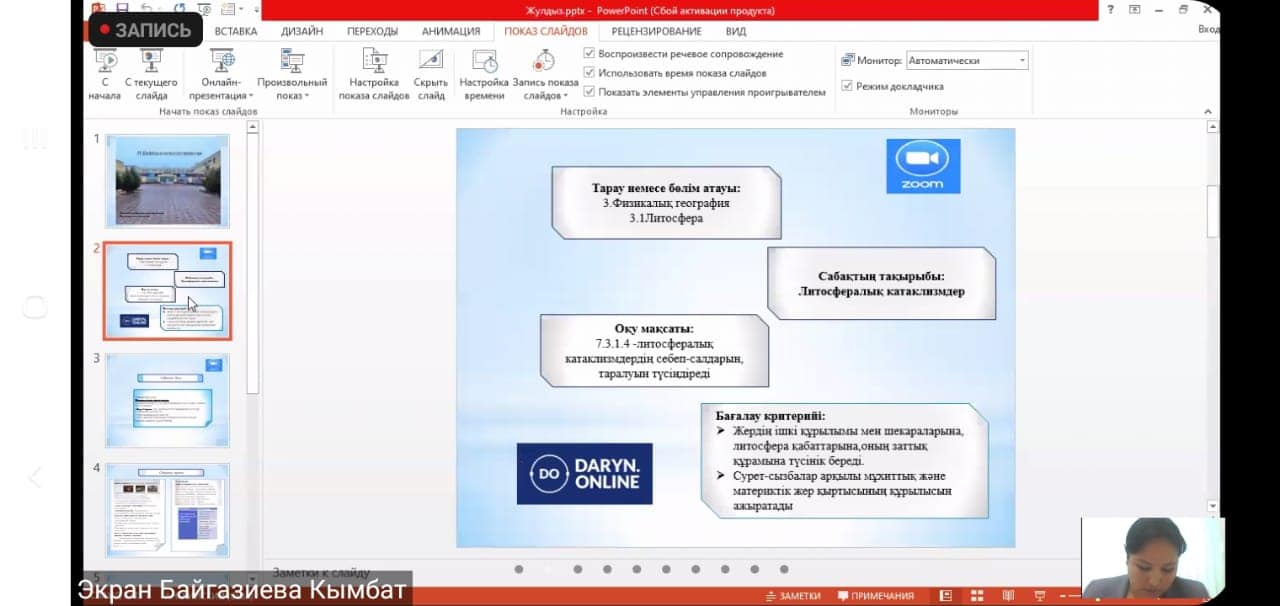Switch to the ВСТАВКА ribbon tab

235,31
